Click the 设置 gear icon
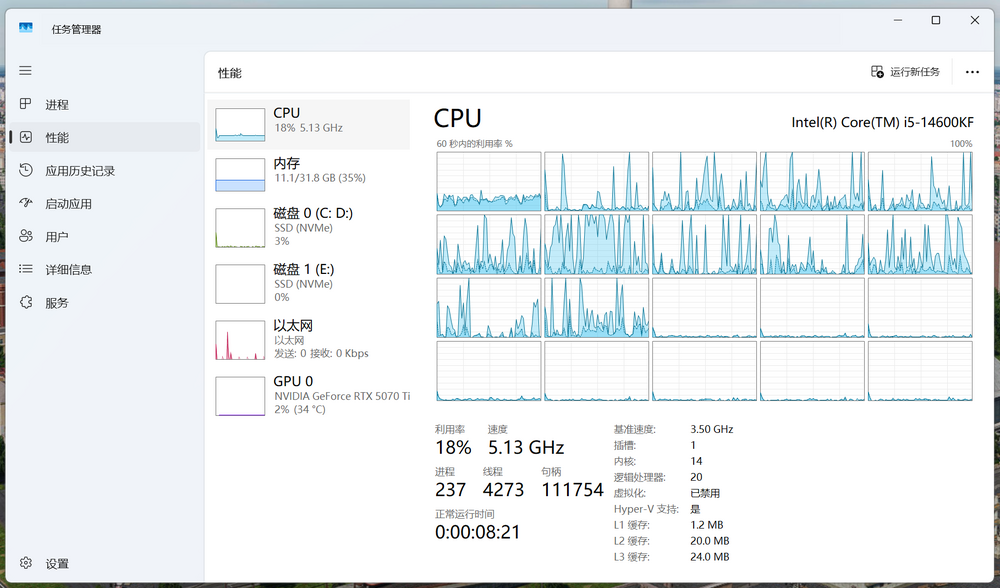 [x=26, y=563]
